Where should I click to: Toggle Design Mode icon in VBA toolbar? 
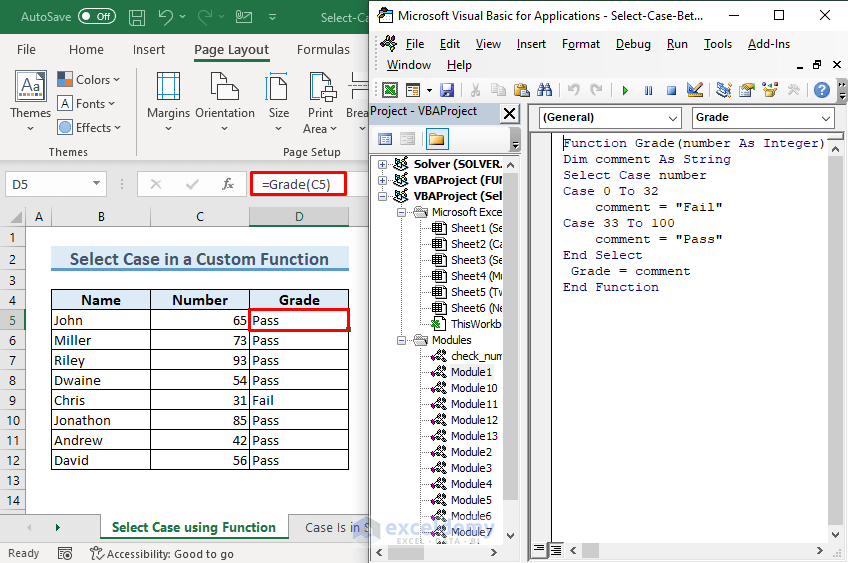tap(694, 90)
